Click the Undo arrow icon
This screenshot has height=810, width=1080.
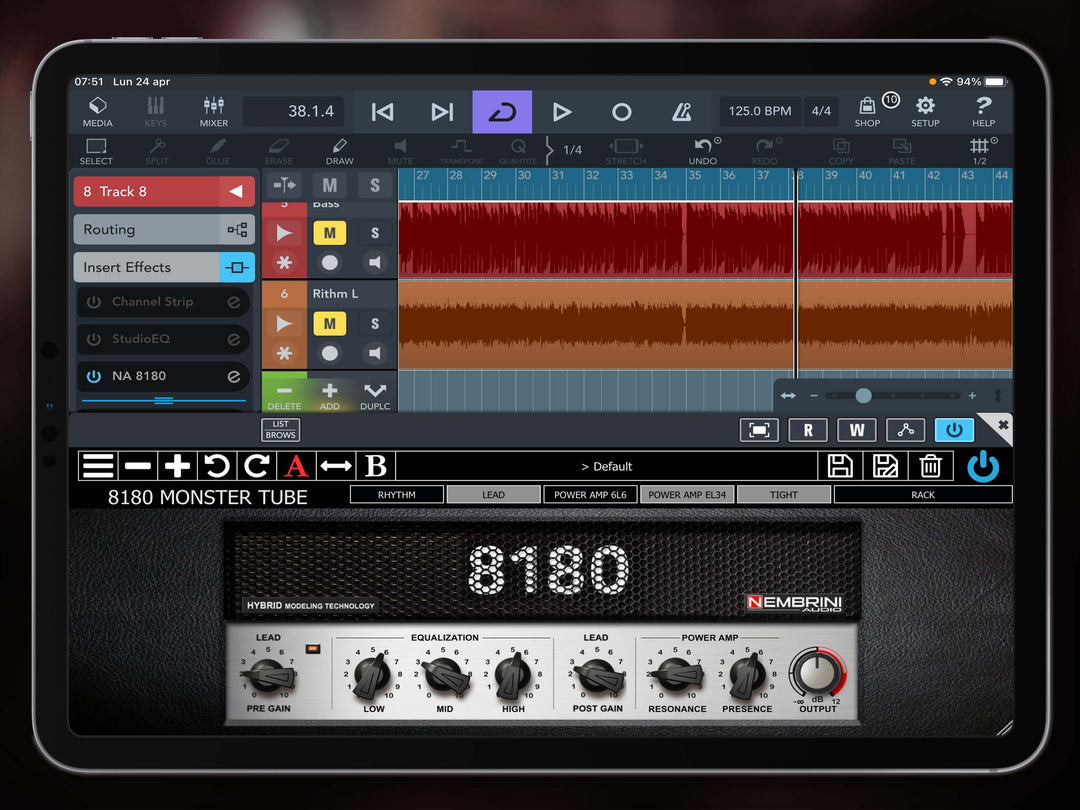703,151
